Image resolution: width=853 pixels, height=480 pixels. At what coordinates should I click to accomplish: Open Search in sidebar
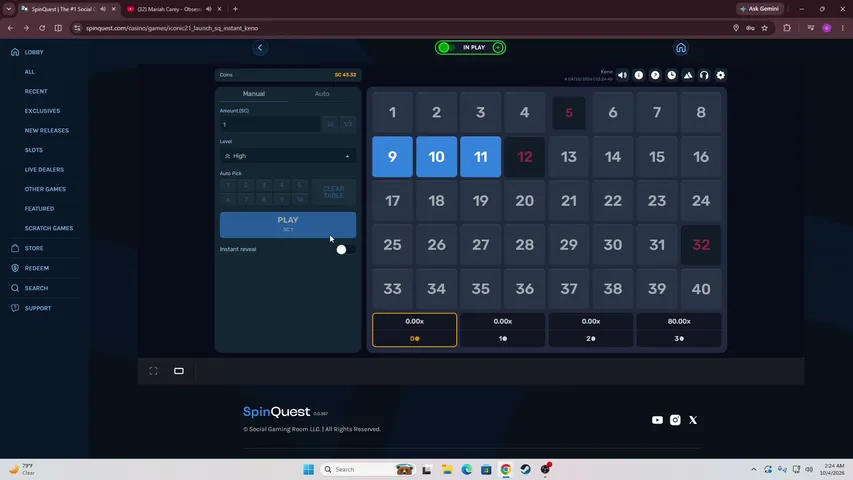point(36,288)
